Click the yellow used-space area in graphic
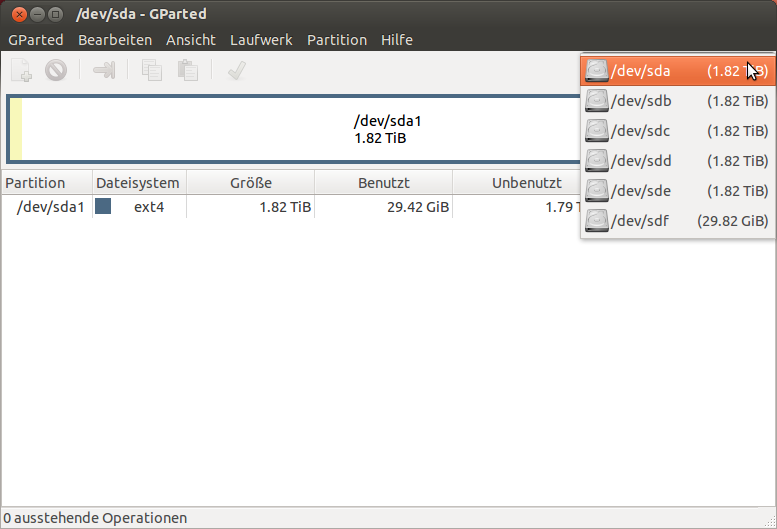777x529 pixels. coord(16,129)
